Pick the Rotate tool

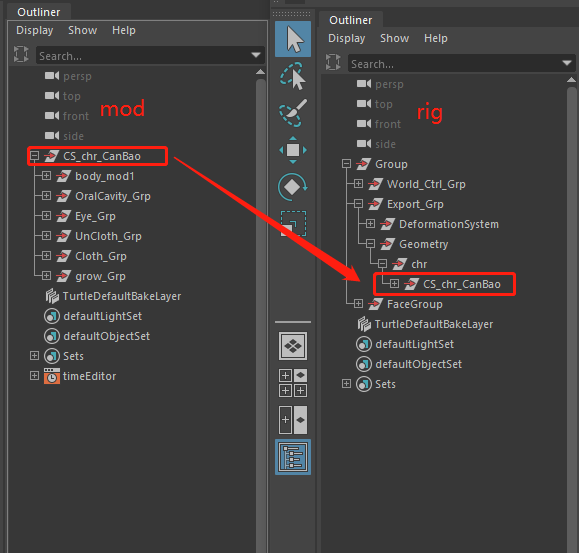coord(293,187)
